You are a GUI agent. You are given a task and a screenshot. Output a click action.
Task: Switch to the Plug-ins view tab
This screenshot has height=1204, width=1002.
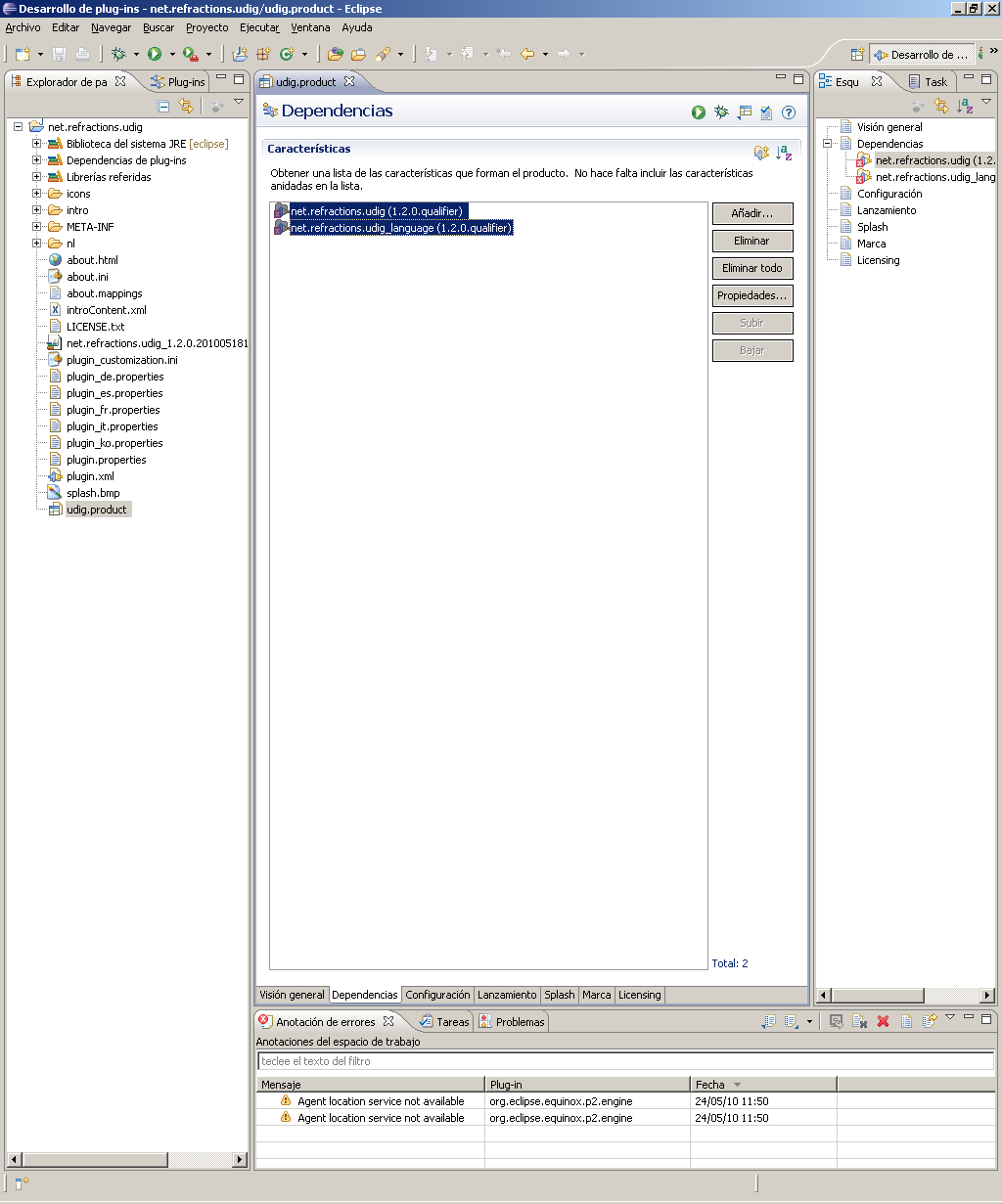[x=178, y=82]
